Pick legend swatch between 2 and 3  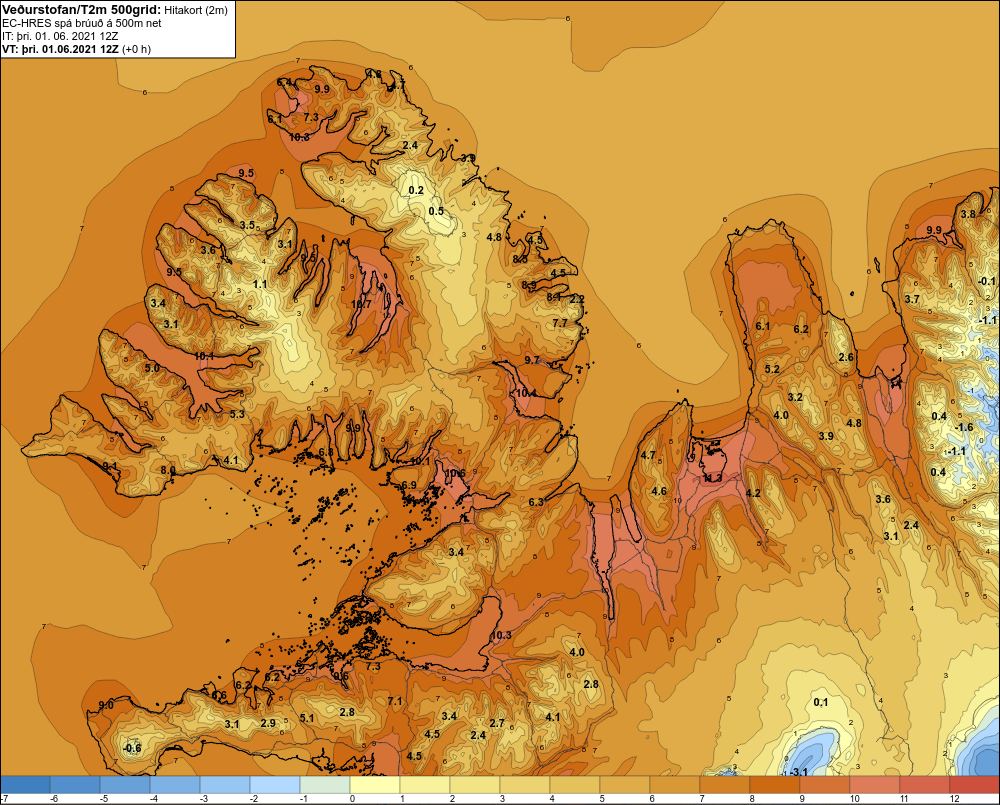click(x=475, y=785)
